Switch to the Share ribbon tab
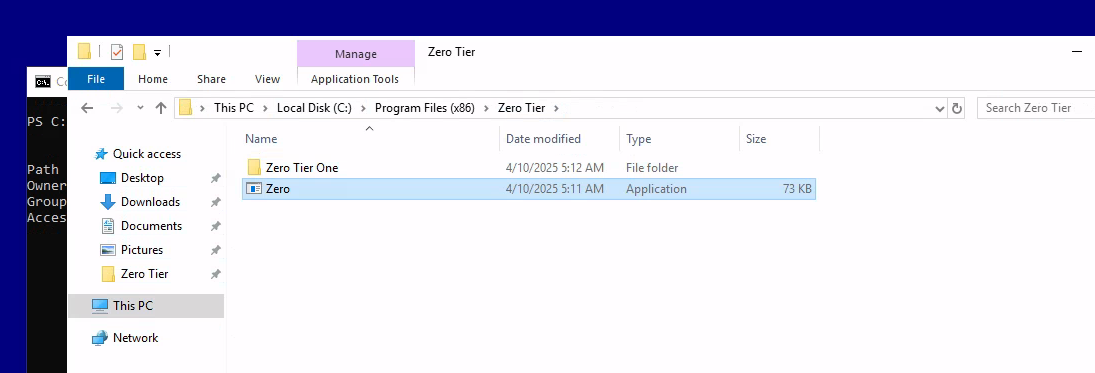 211,79
